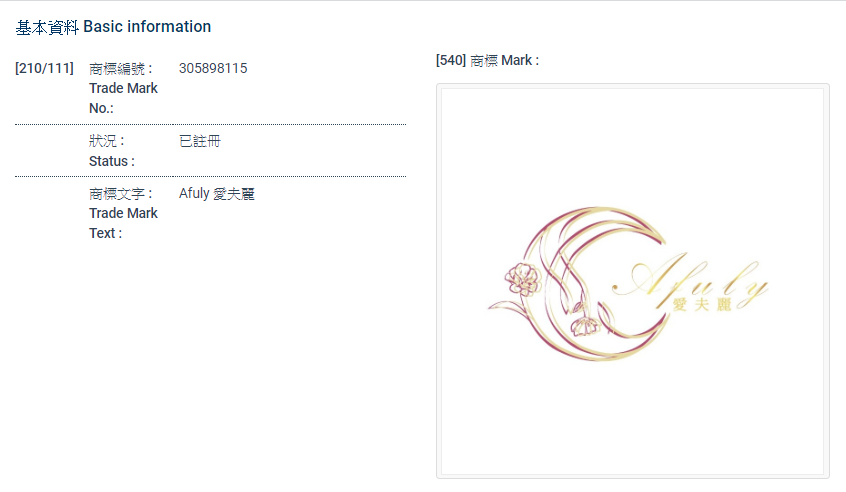Viewport: 846px width, 492px height.
Task: Click the rose flower on logo's left side
Action: point(520,276)
